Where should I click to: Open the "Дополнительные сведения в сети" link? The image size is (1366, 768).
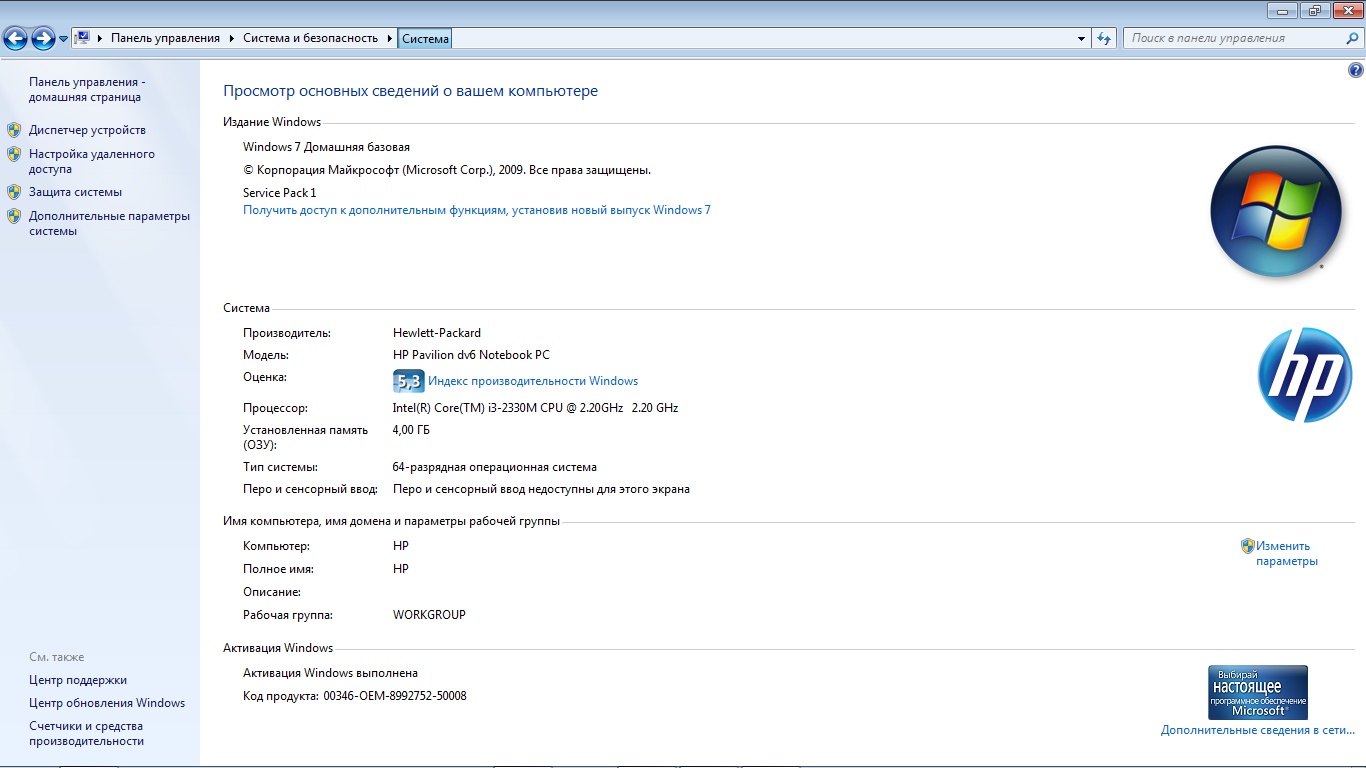[x=1258, y=731]
